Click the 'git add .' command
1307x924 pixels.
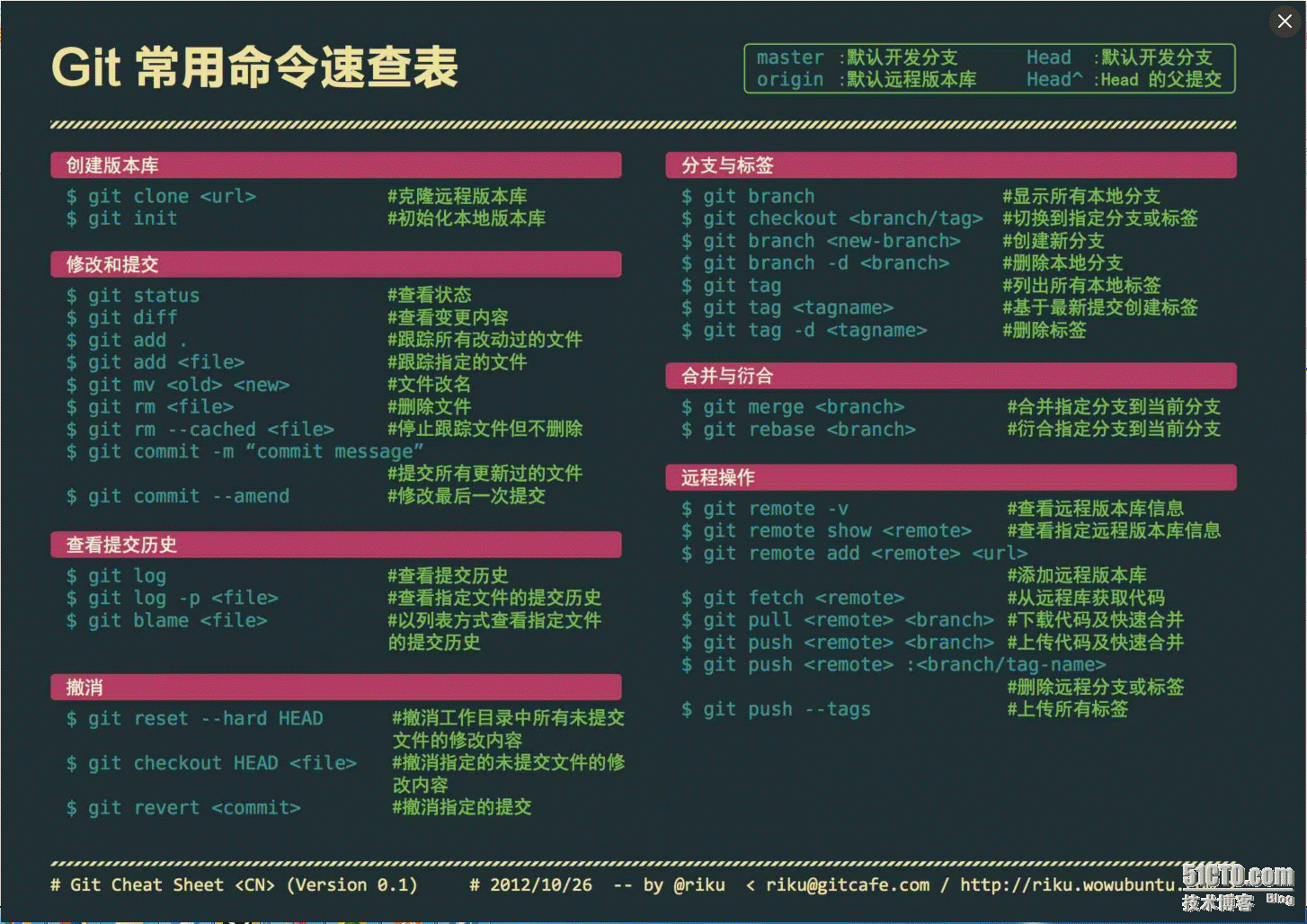pyautogui.click(x=128, y=341)
